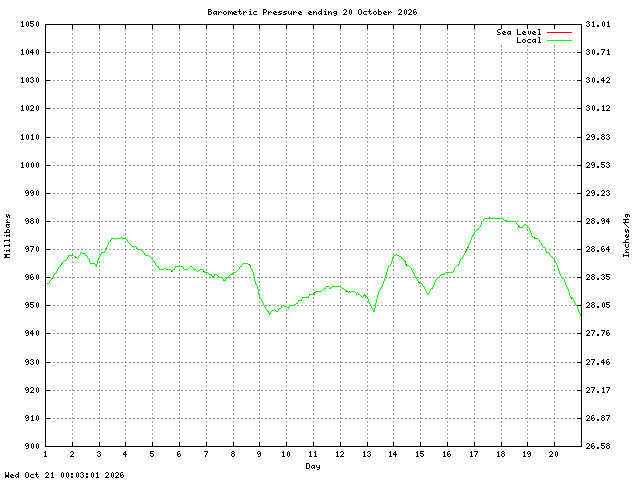Click the 960 millibars tick label
Viewport: 640px width, 480px height.
32,278
